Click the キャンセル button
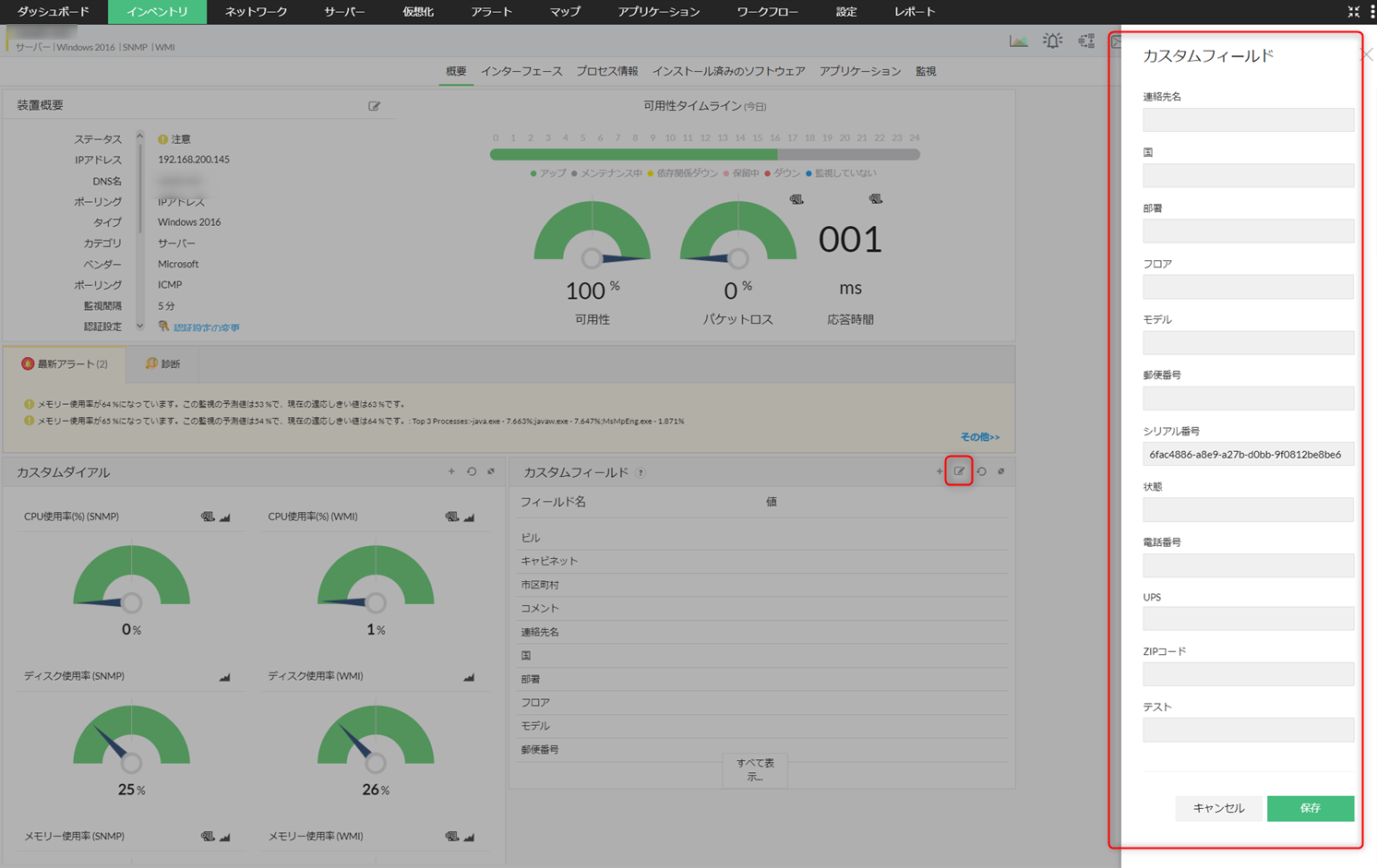This screenshot has height=868, width=1377. point(1218,808)
